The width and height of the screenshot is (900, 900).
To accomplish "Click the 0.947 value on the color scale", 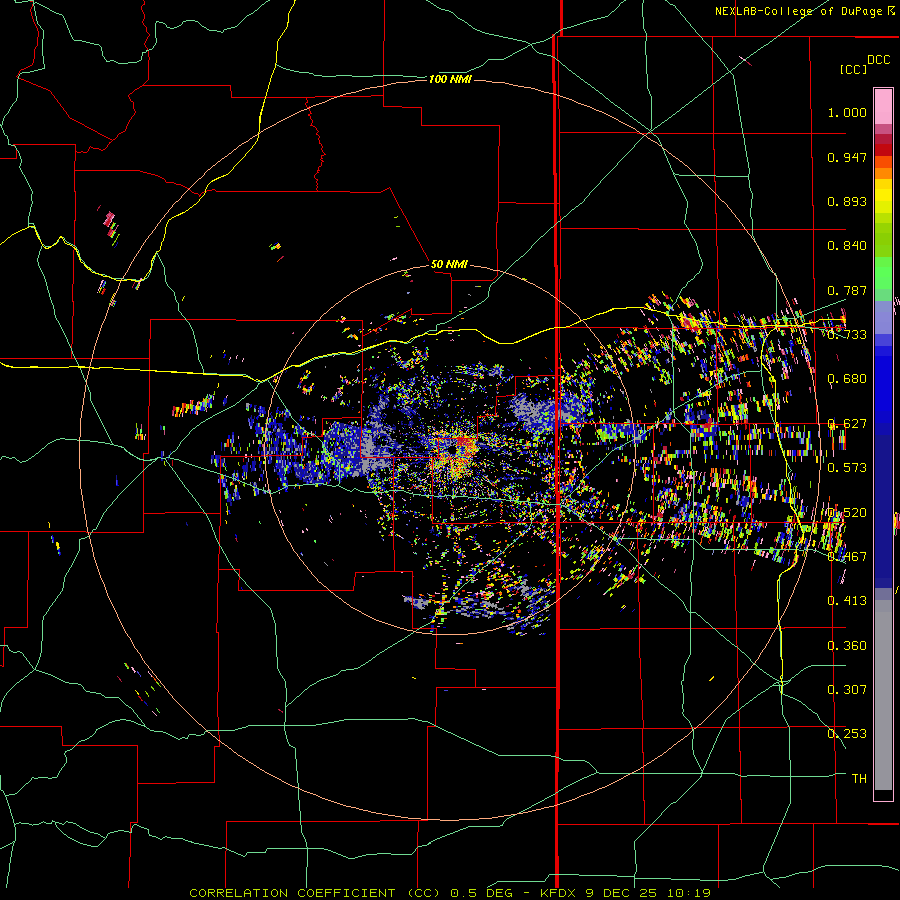I will coord(847,157).
